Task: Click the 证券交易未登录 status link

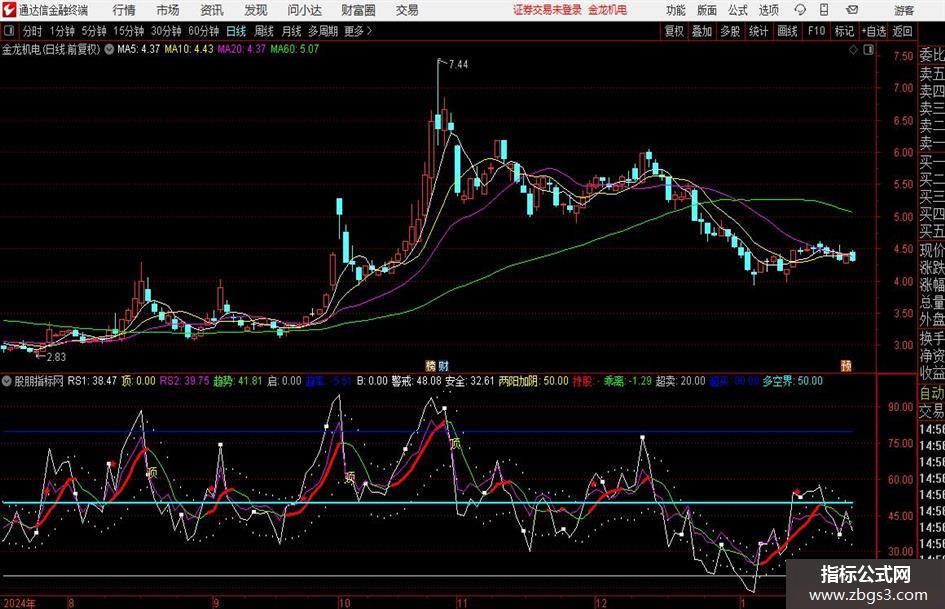Action: (547, 10)
